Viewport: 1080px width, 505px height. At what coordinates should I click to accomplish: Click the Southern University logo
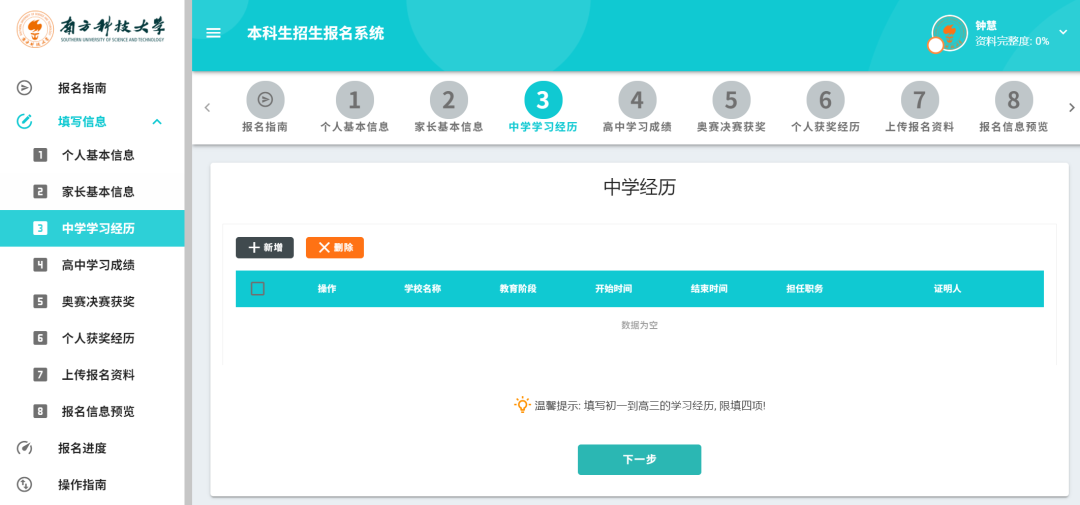[x=92, y=29]
